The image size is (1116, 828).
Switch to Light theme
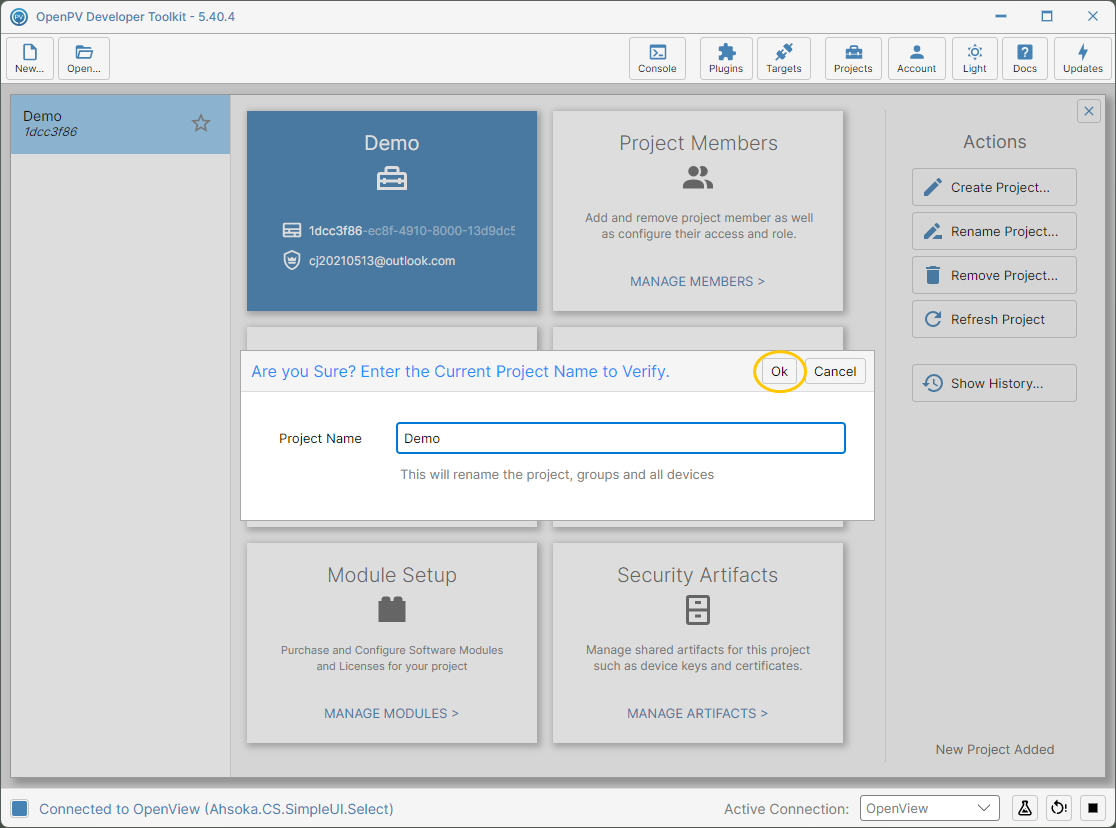pyautogui.click(x=974, y=58)
